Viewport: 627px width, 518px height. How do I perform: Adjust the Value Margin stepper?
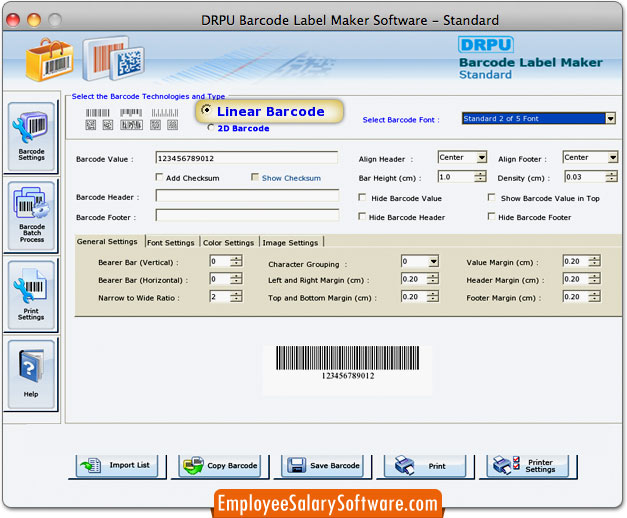tap(595, 261)
